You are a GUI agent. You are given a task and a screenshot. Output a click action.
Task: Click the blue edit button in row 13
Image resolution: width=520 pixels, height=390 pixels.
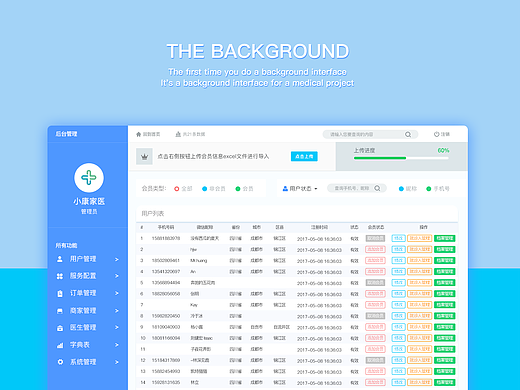point(398,371)
